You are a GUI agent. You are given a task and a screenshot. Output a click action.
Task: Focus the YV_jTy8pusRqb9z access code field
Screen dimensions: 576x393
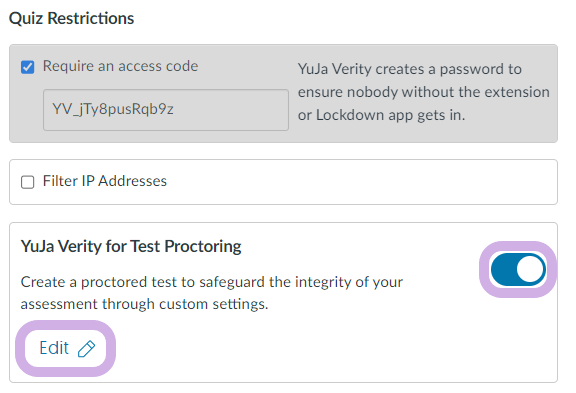pos(166,109)
